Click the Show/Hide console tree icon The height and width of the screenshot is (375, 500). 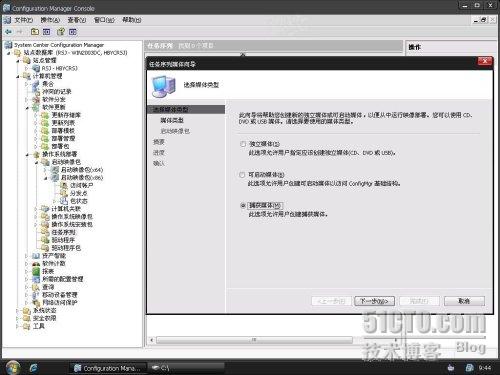tap(46, 32)
